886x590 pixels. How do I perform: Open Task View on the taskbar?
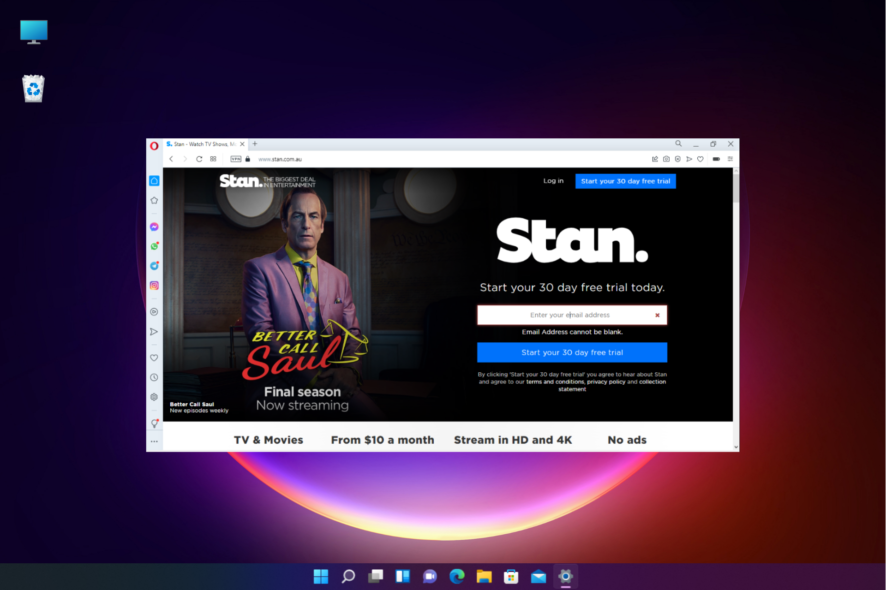point(375,576)
